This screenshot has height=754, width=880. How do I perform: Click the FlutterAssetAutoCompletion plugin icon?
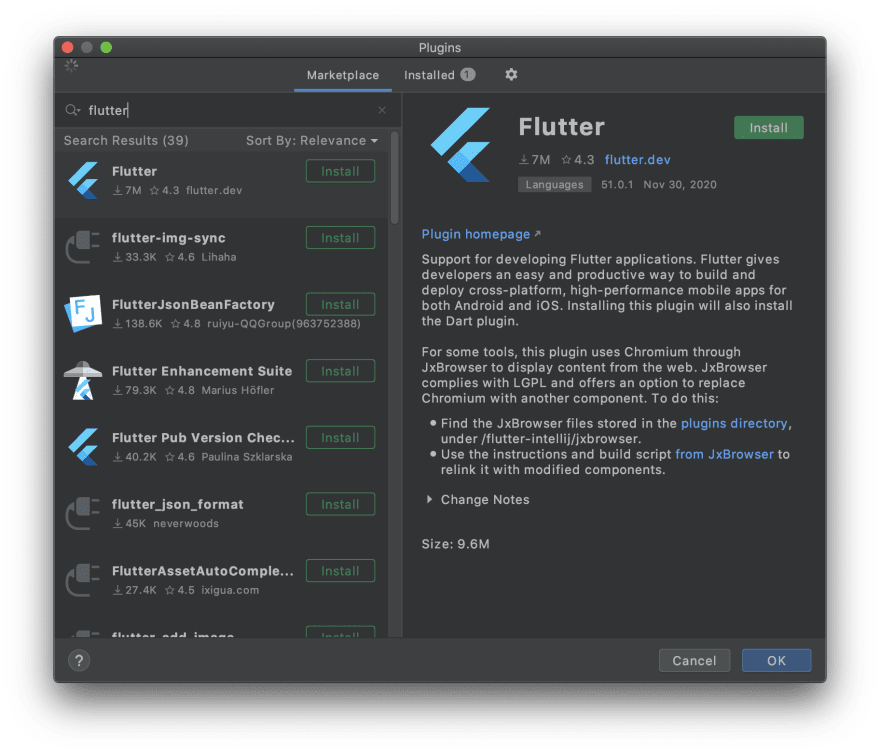83,580
